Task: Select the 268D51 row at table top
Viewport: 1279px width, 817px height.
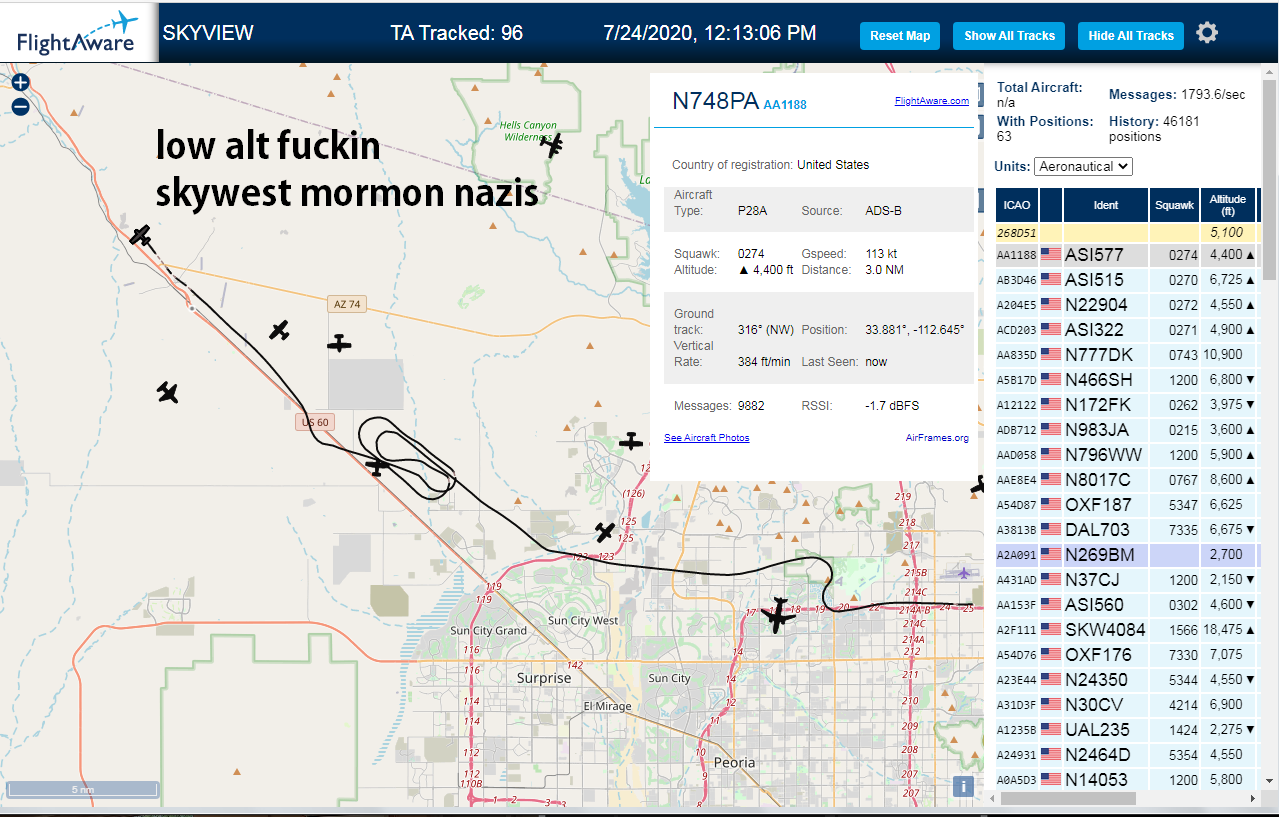Action: 1127,232
